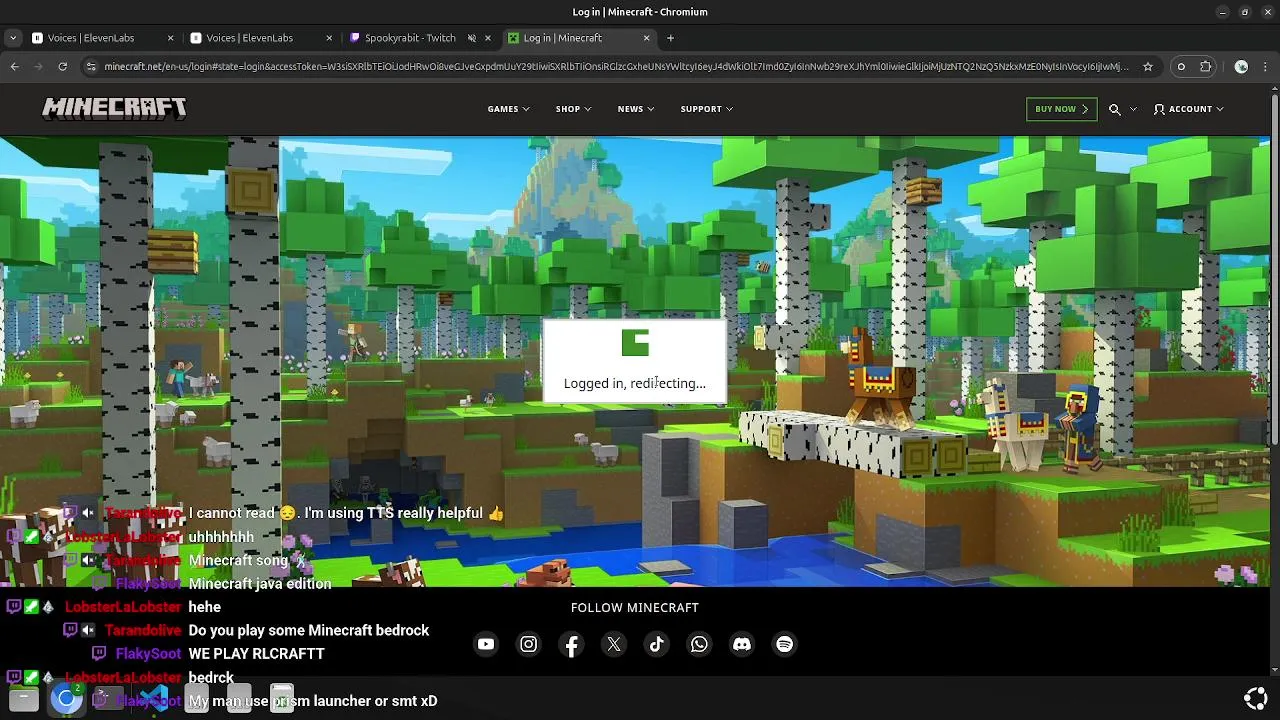Open the Instagram social link
The height and width of the screenshot is (720, 1280).
[529, 644]
